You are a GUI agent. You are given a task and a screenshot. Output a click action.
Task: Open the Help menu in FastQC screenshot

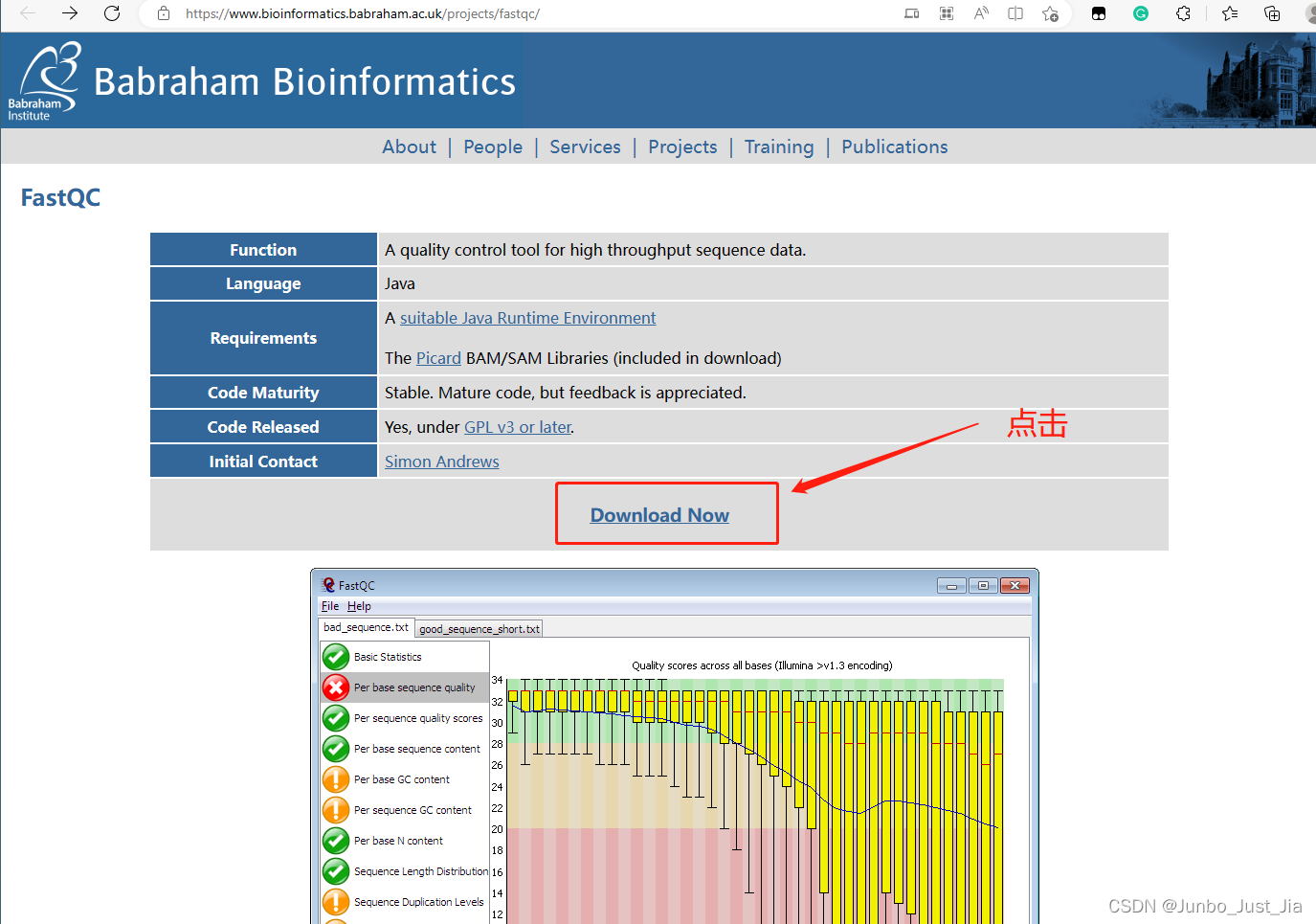point(359,606)
